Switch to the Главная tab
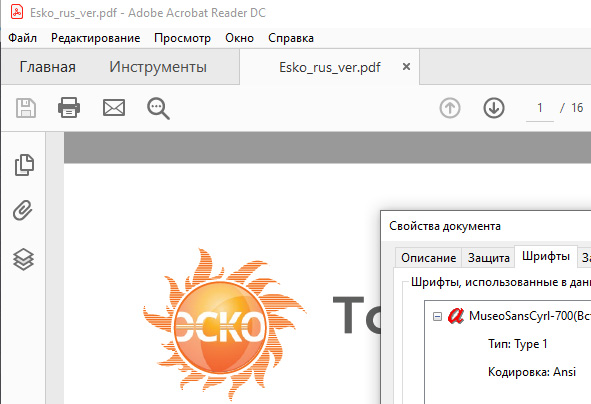591x404 pixels. tap(47, 67)
